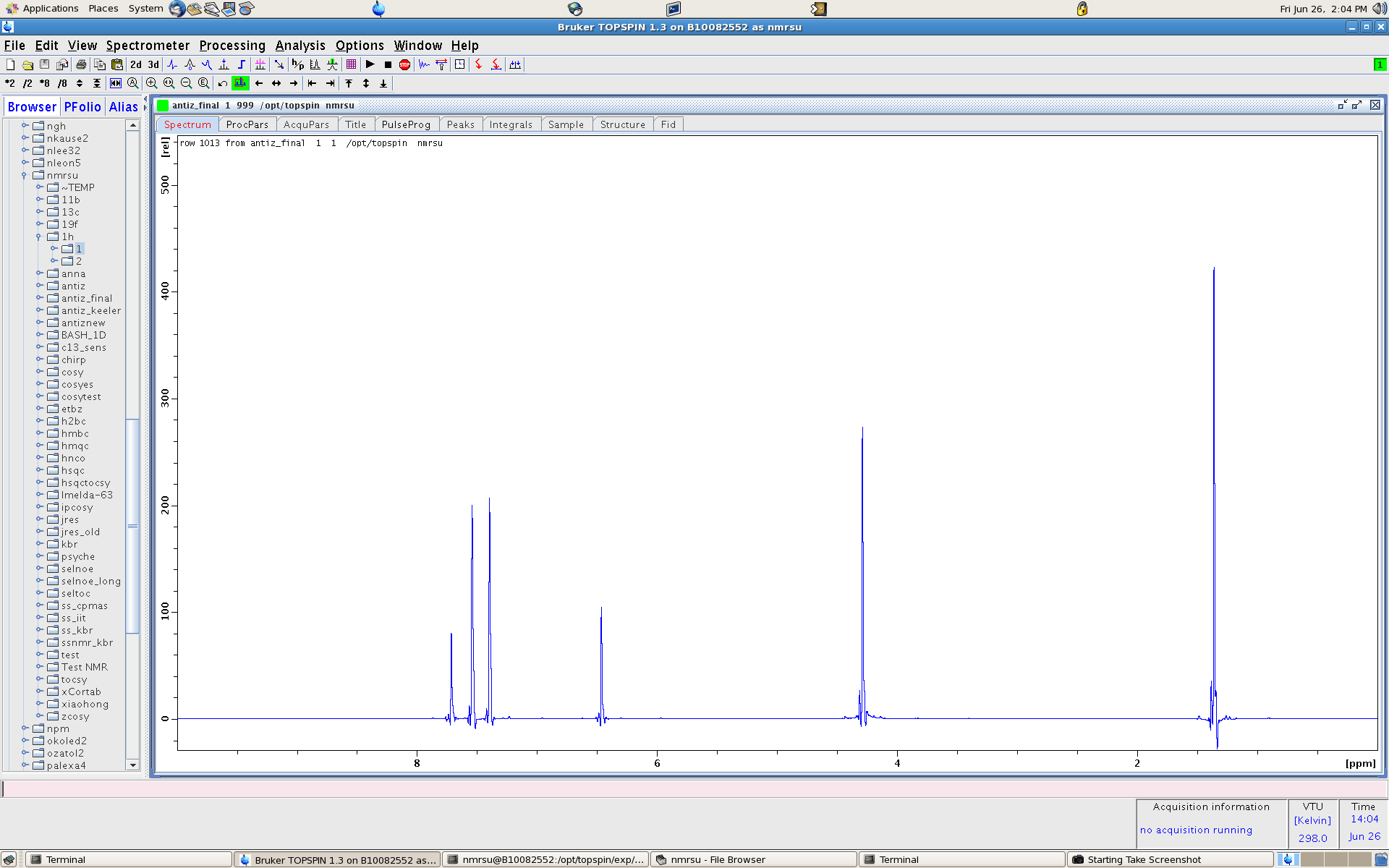Open interactive baseline correction icon
Viewport: 1389px width, 868px height.
pyautogui.click(x=207, y=64)
